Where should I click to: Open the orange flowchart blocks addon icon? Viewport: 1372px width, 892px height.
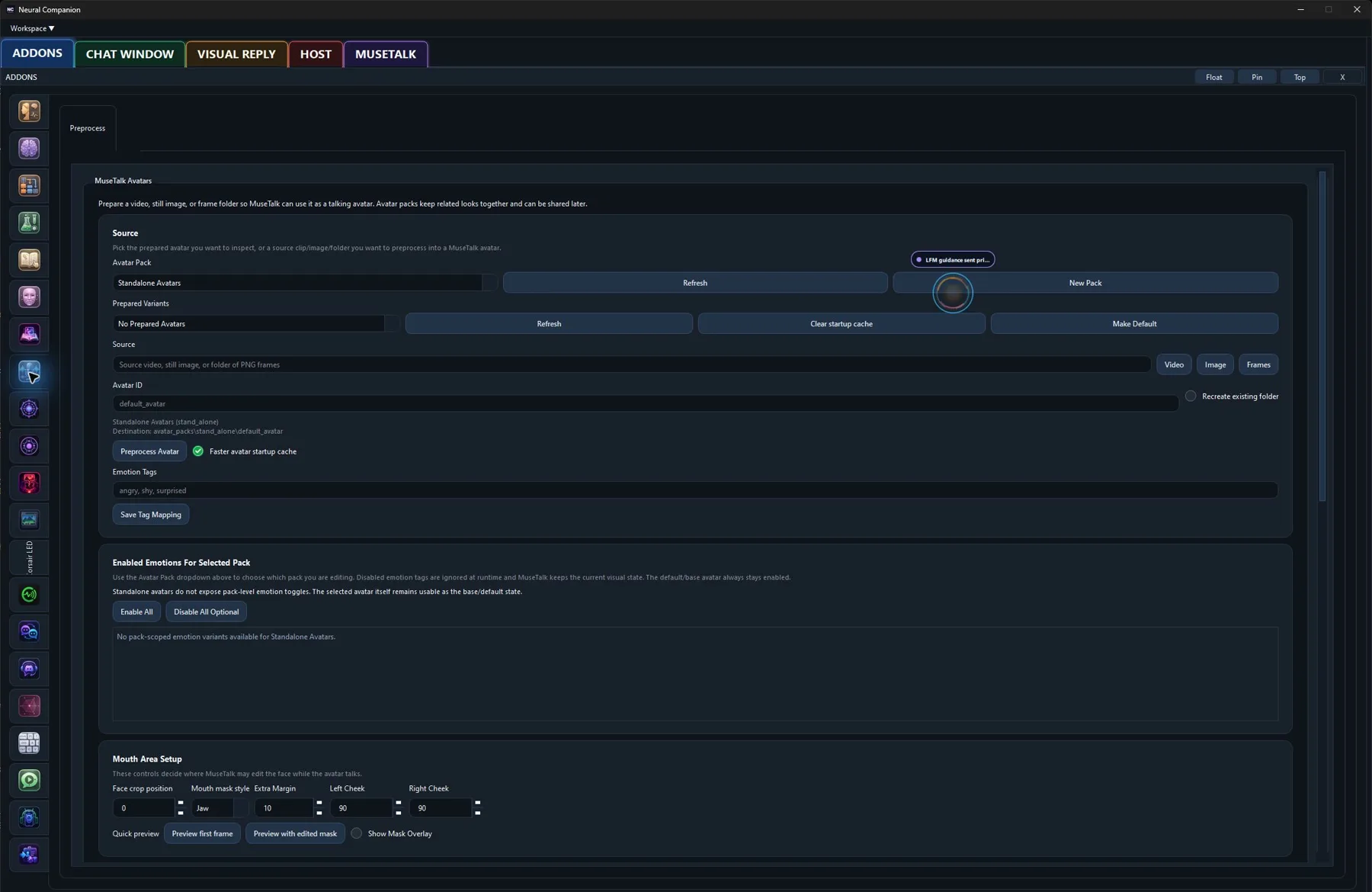click(x=29, y=185)
